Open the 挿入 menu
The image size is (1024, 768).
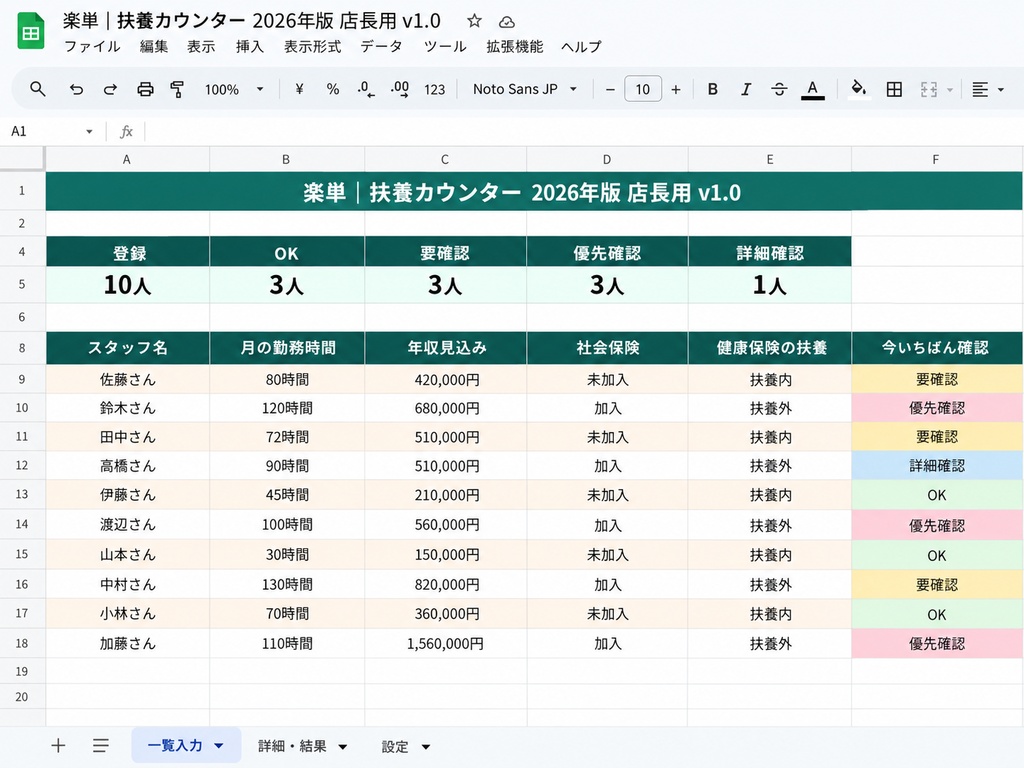[x=249, y=46]
